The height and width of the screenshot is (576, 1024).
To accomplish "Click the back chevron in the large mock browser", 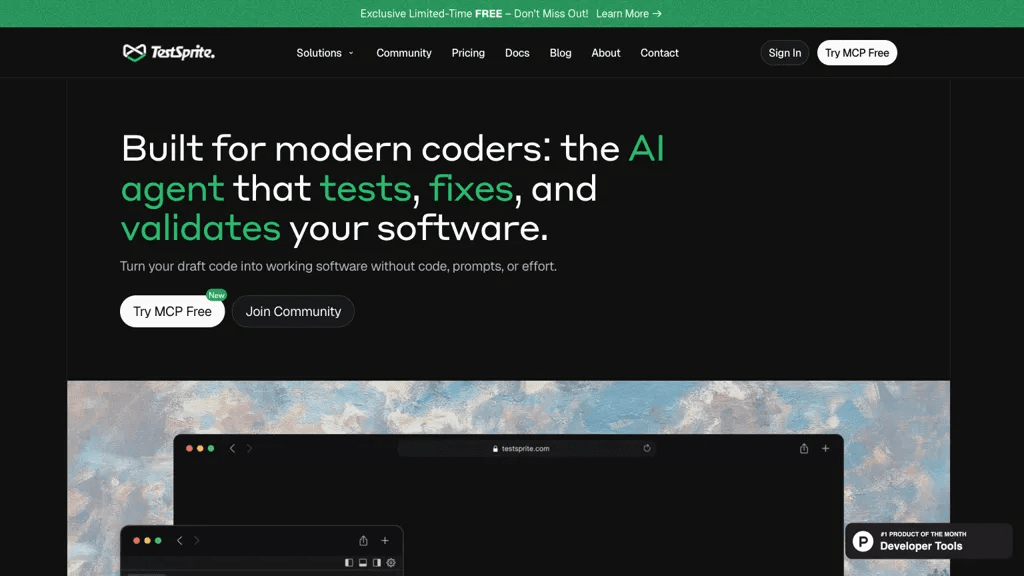I will tap(232, 449).
